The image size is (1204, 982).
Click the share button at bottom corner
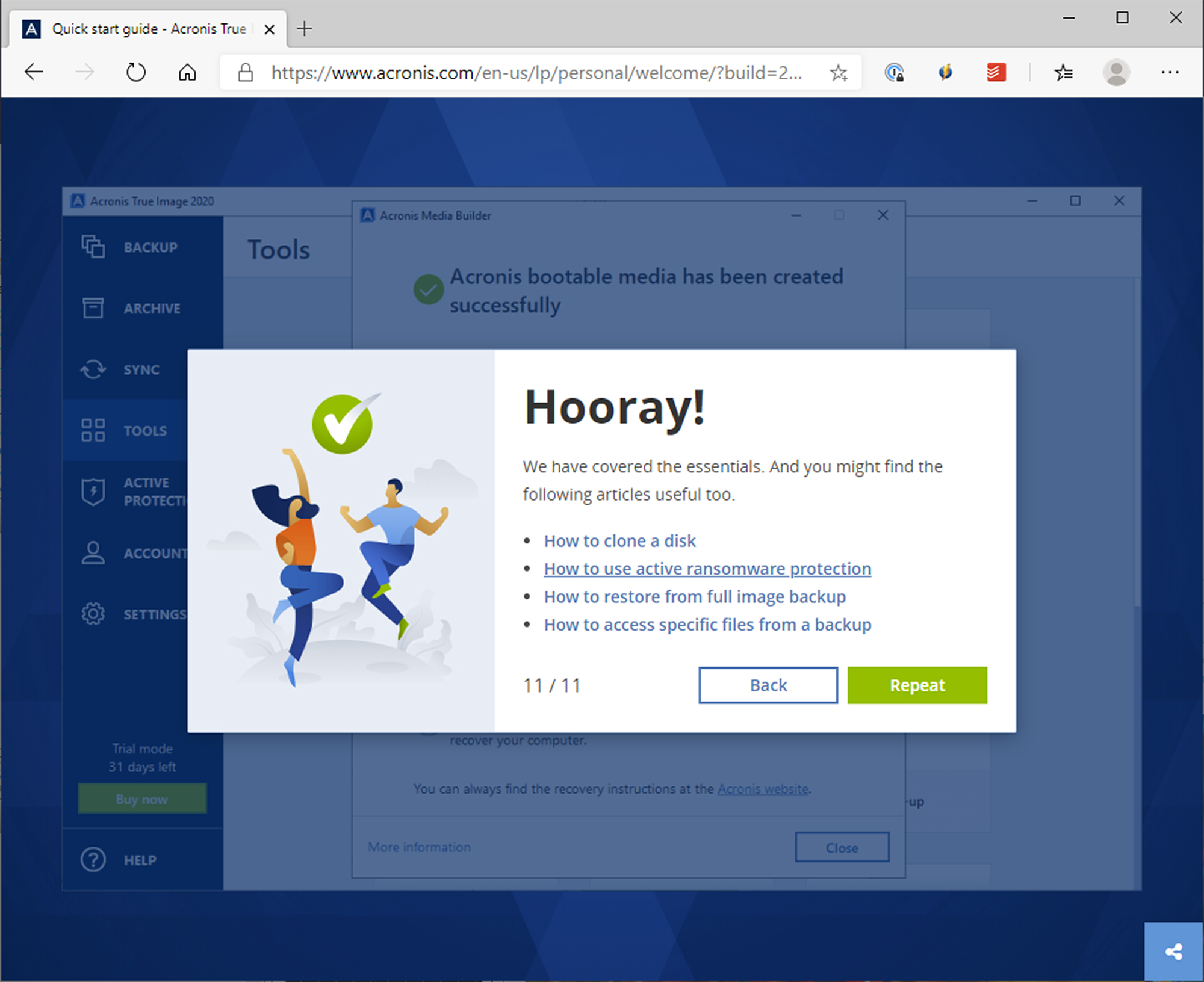(x=1173, y=951)
